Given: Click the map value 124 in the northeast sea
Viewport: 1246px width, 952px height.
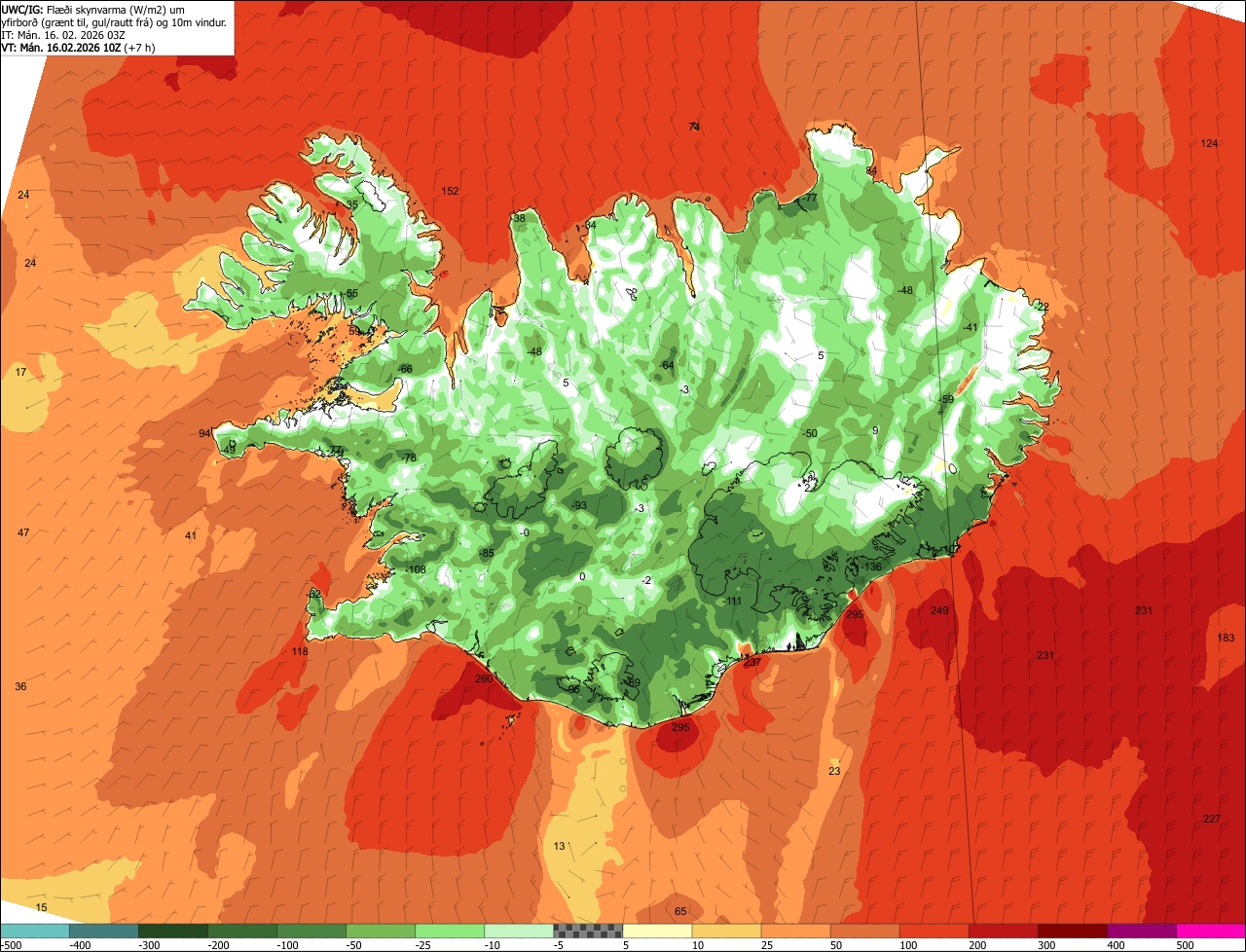Looking at the screenshot, I should click(1209, 144).
